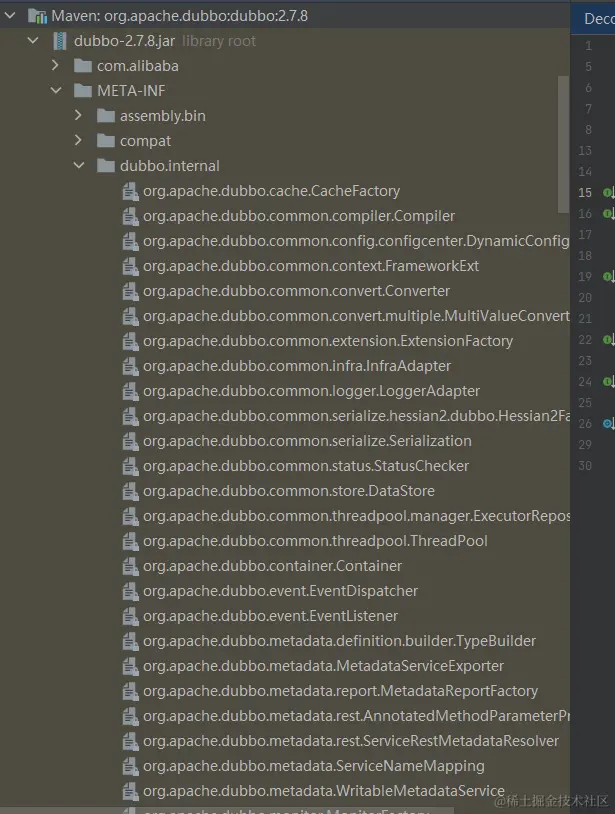Click the Maven library icon
615x814 pixels.
[37, 16]
